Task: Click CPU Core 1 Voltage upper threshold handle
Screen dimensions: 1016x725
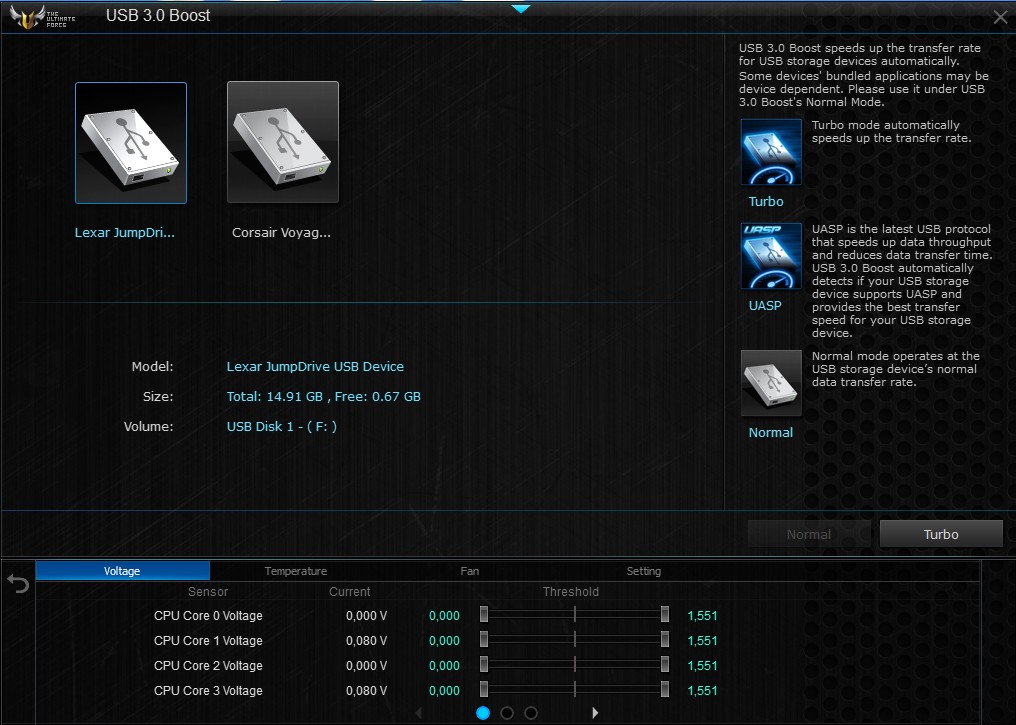Action: 665,639
